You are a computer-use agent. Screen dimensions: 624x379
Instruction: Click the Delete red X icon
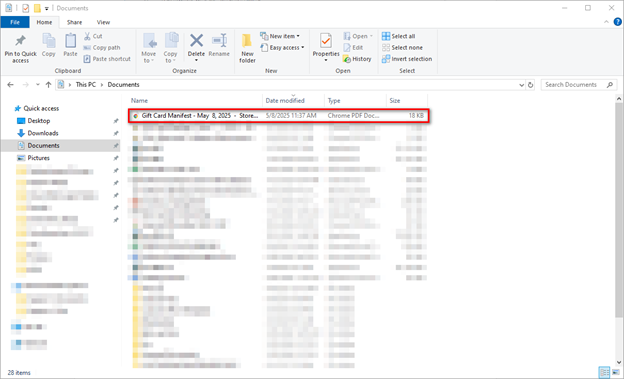point(196,40)
